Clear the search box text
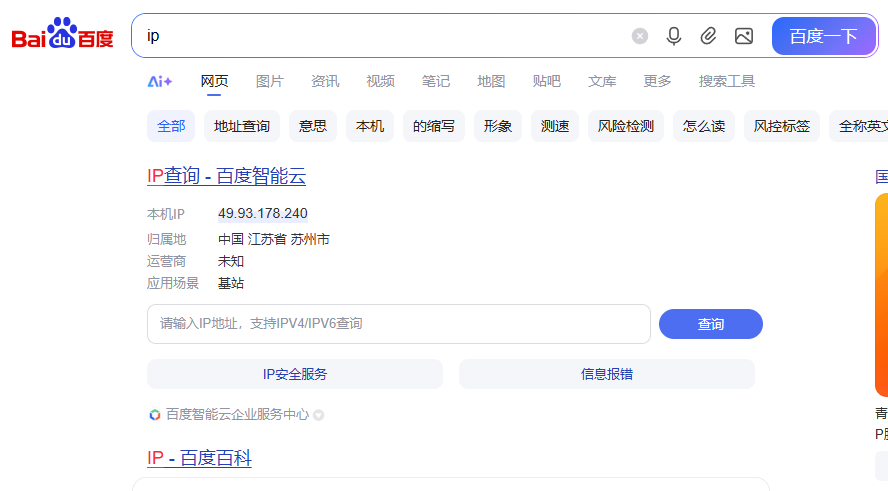The width and height of the screenshot is (888, 491). point(640,36)
